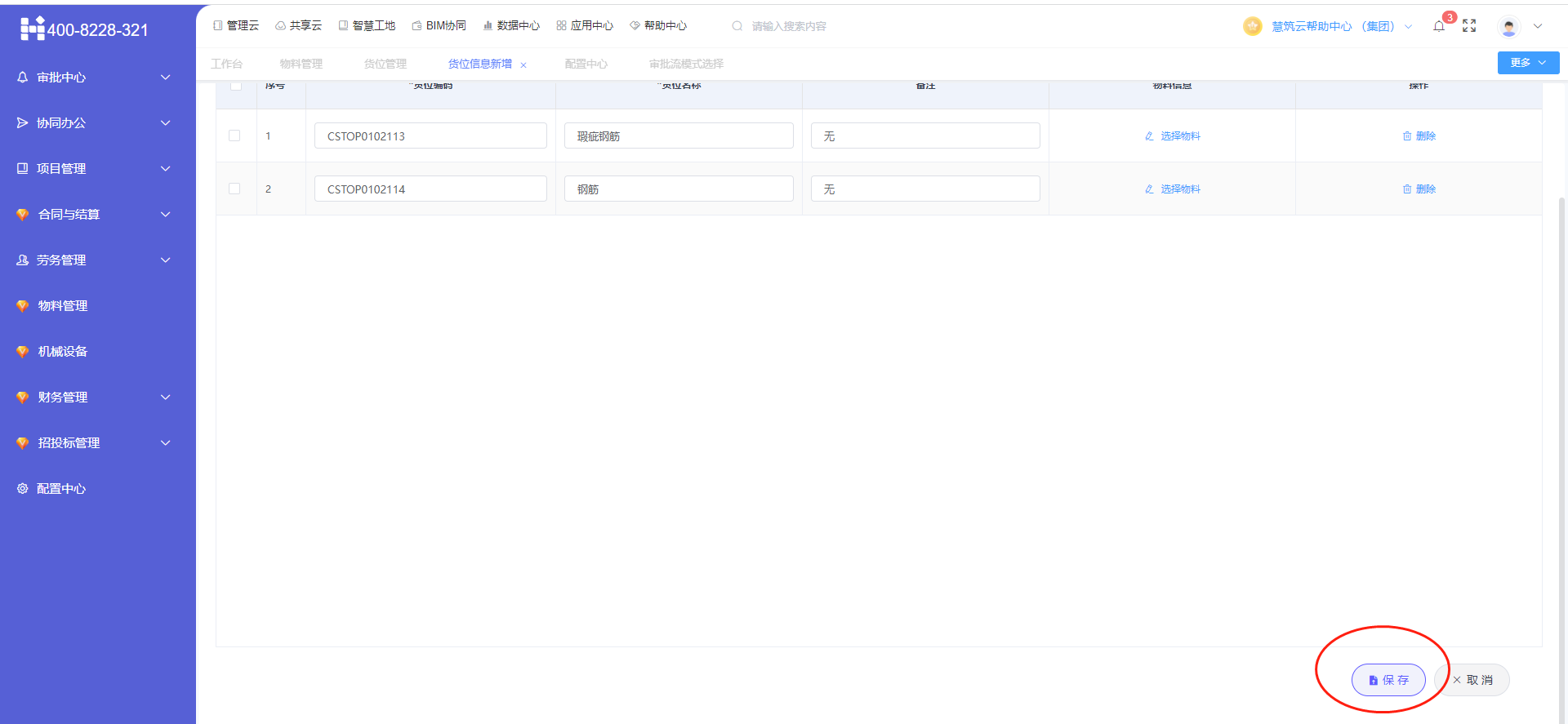Open the account dropdown arrow beside avatar
The width and height of the screenshot is (1568, 724).
[1538, 26]
